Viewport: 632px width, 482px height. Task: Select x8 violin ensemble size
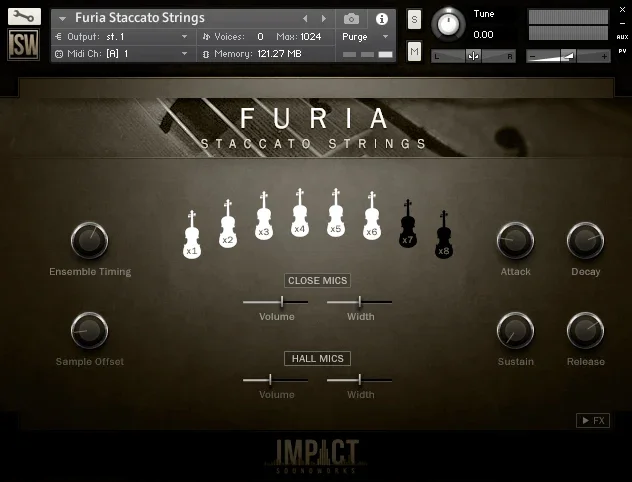(x=444, y=235)
